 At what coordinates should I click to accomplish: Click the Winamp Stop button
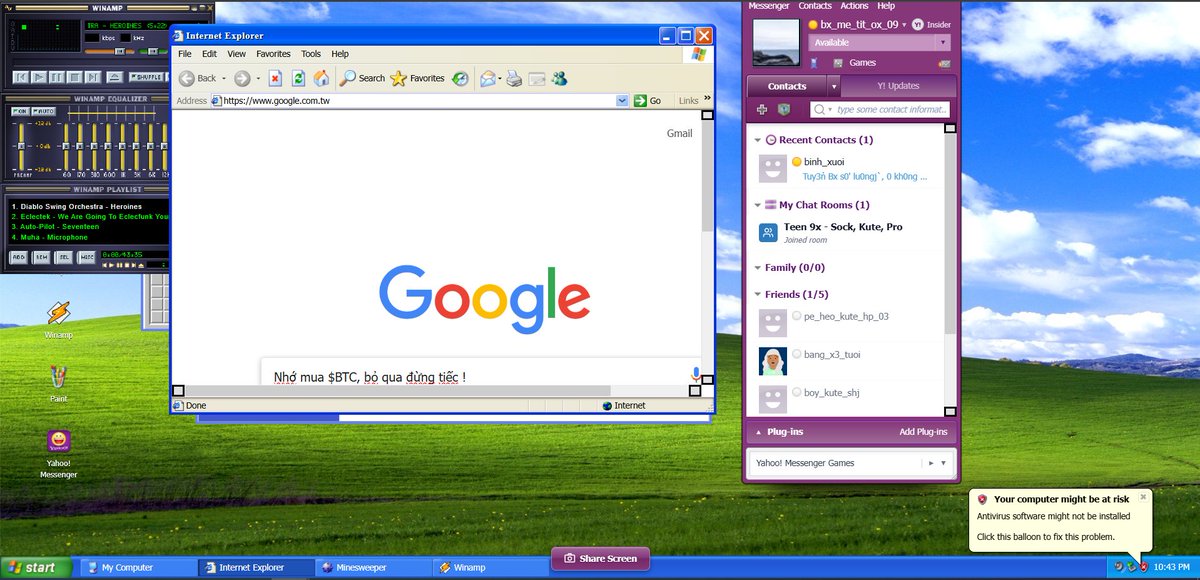[75, 77]
